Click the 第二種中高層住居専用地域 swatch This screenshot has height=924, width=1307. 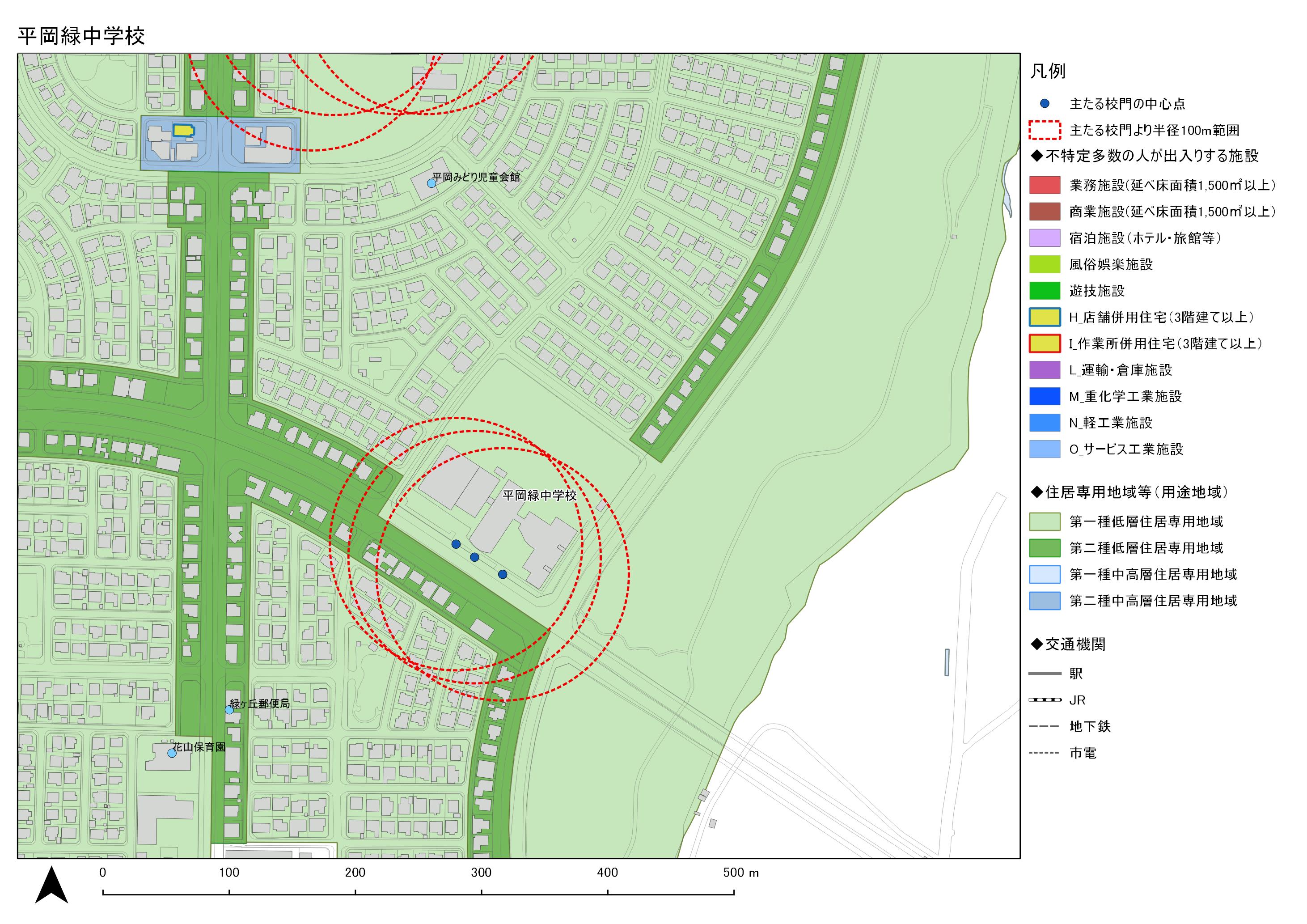coord(1045,601)
